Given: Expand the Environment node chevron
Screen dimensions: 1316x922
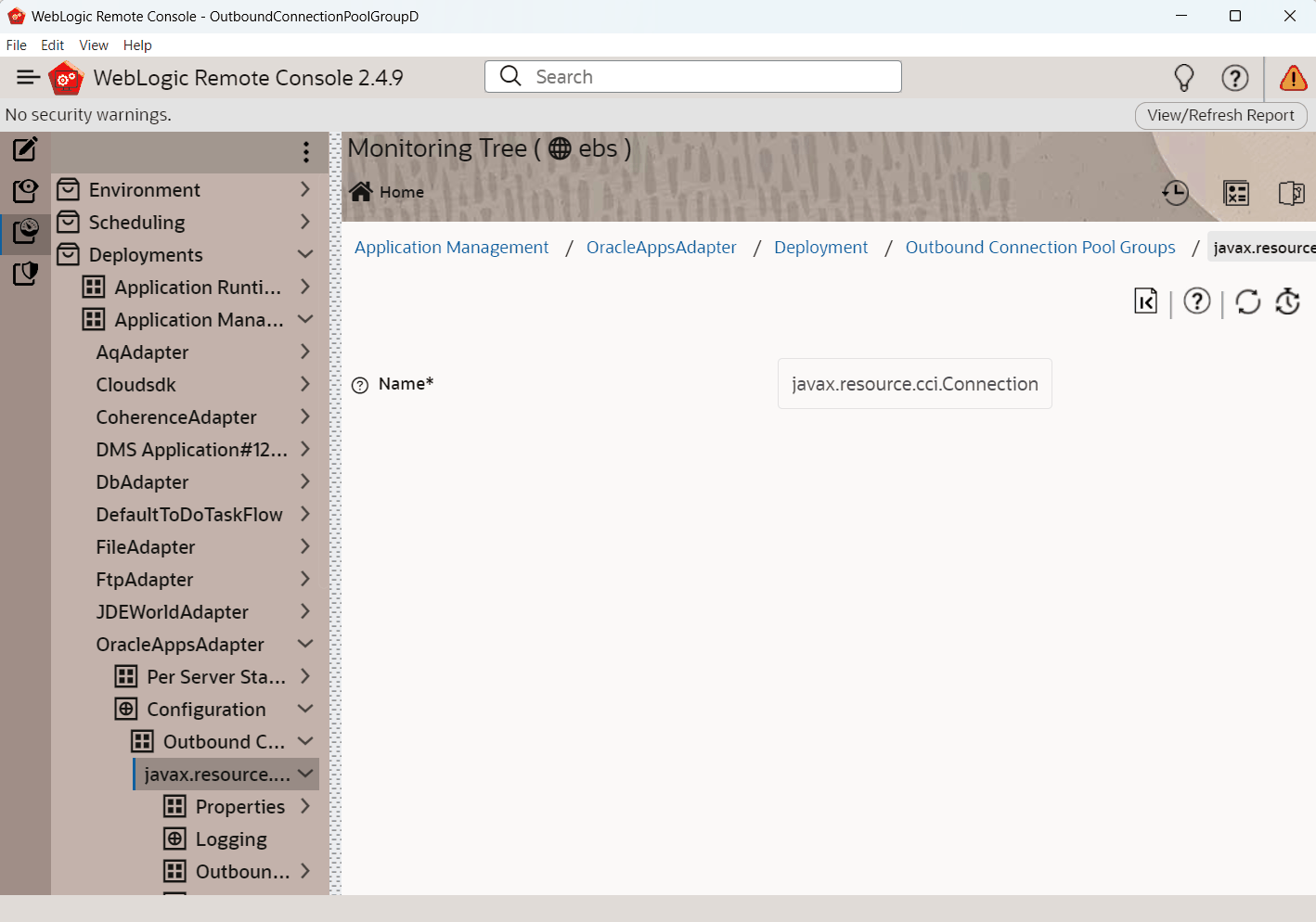Looking at the screenshot, I should click(x=305, y=189).
